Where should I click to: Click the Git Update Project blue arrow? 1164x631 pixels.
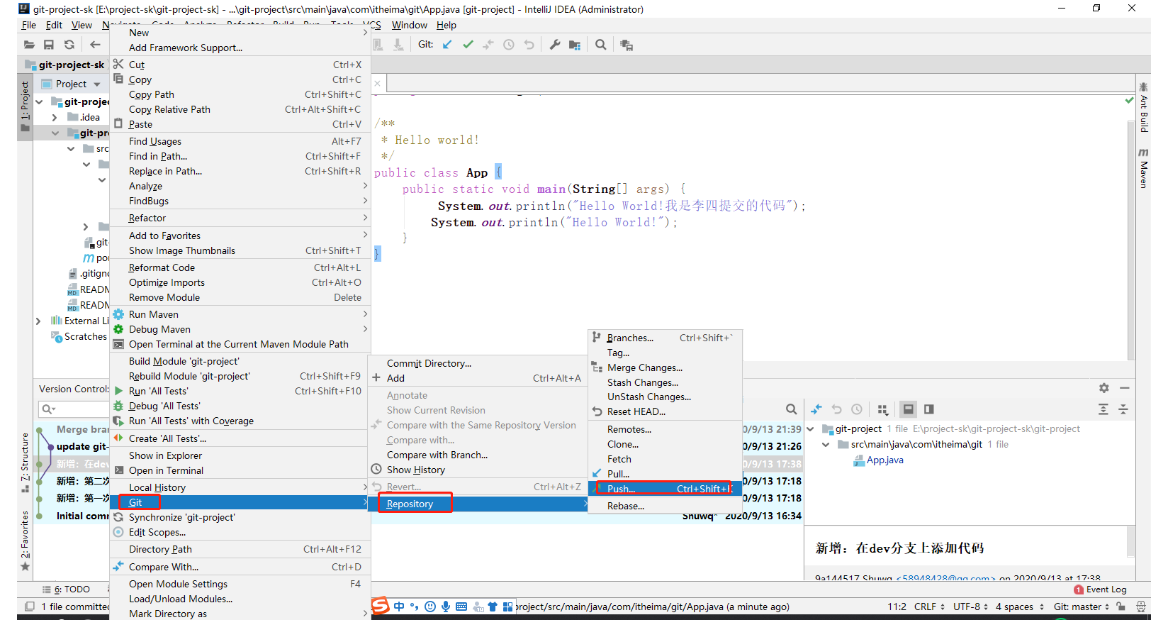[447, 45]
